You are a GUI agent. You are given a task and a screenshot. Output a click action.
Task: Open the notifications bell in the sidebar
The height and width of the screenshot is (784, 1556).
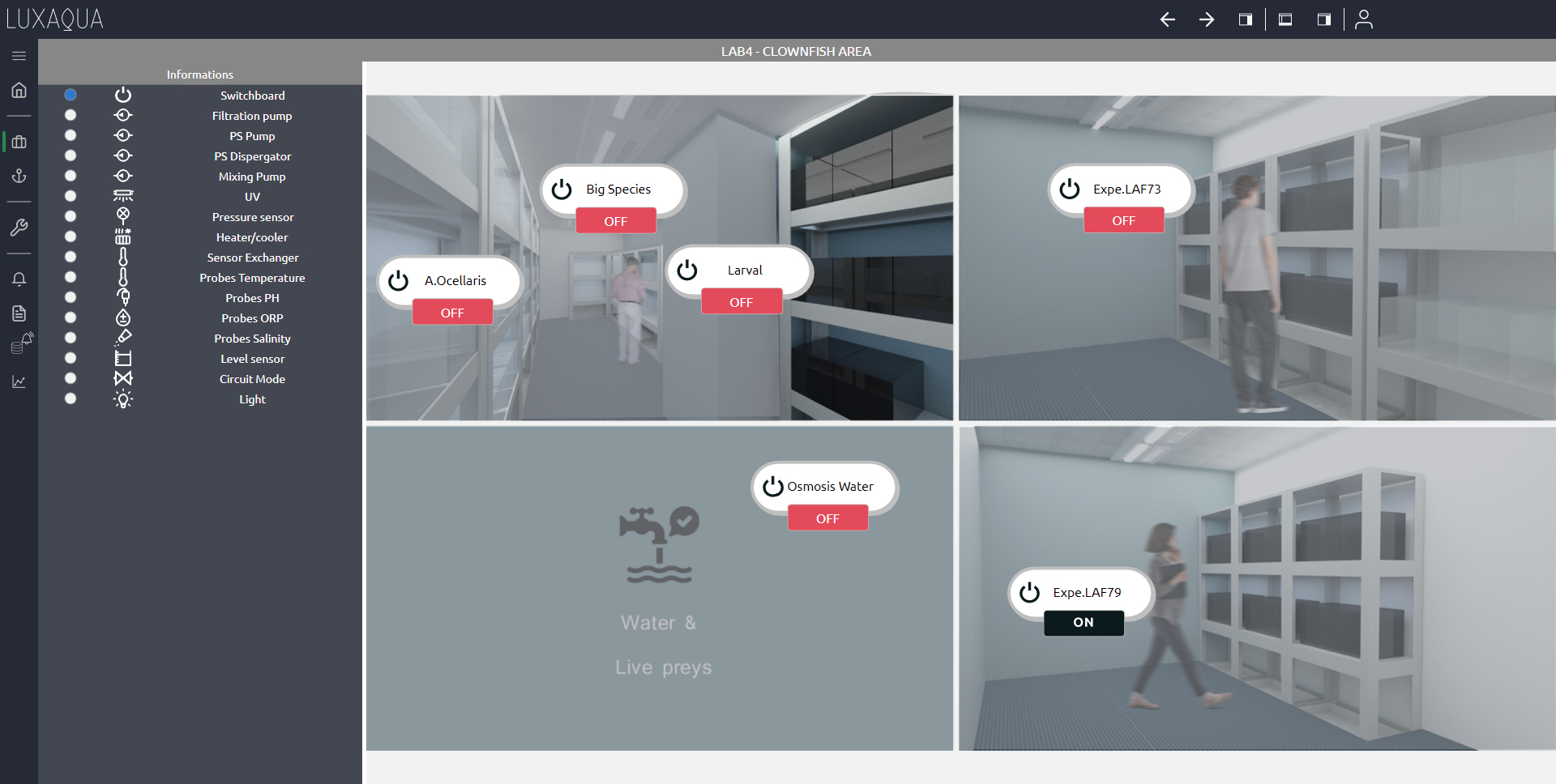click(19, 279)
